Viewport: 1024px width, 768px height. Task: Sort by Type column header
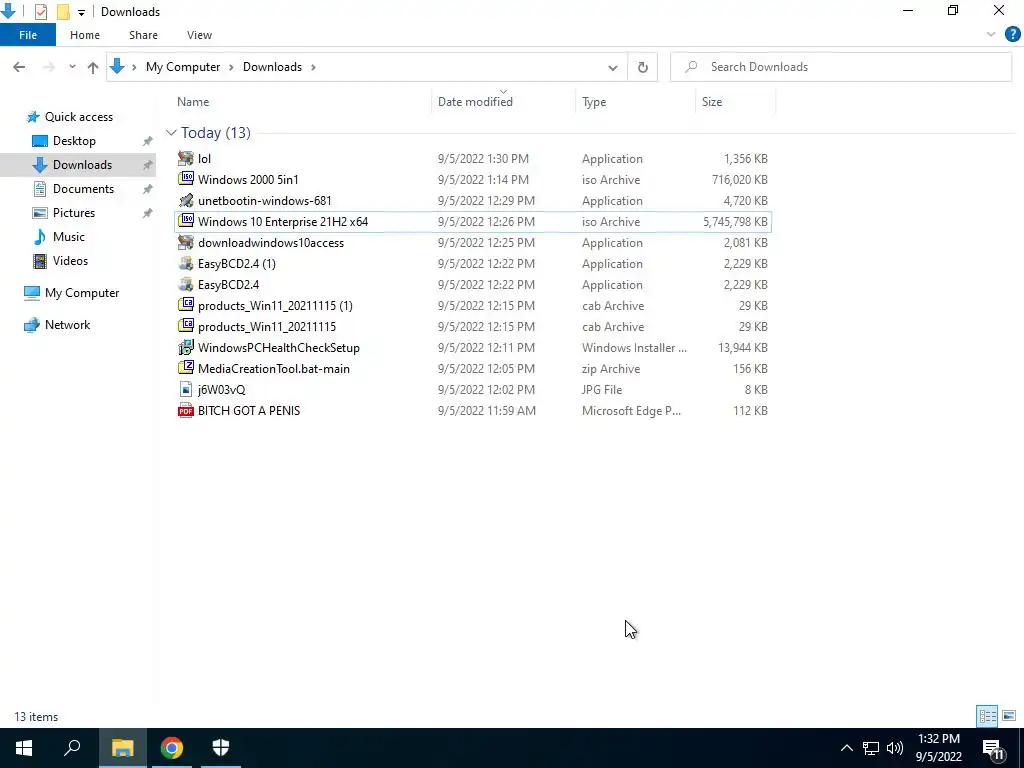tap(635, 102)
